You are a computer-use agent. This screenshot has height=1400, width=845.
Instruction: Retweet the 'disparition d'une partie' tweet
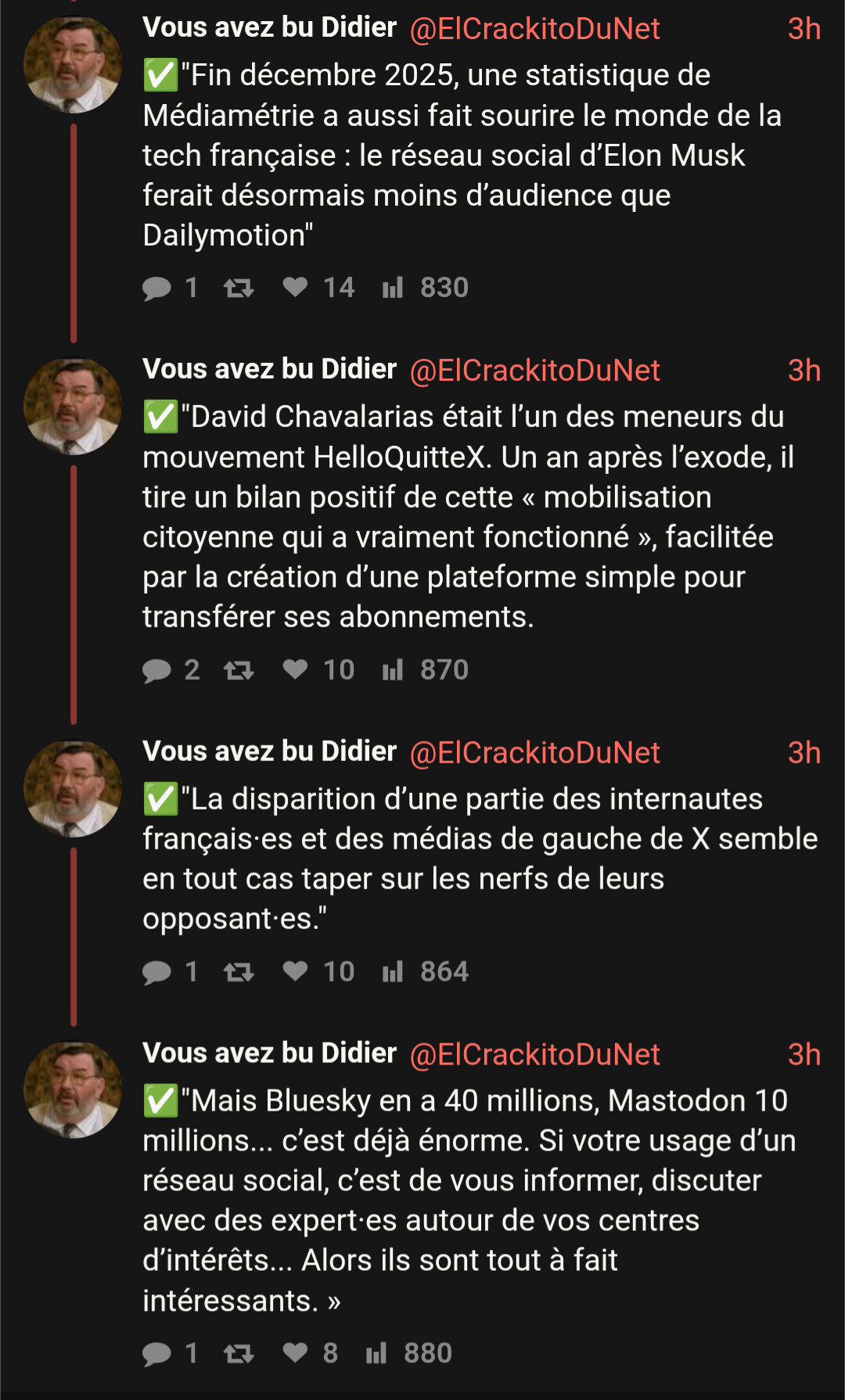239,973
